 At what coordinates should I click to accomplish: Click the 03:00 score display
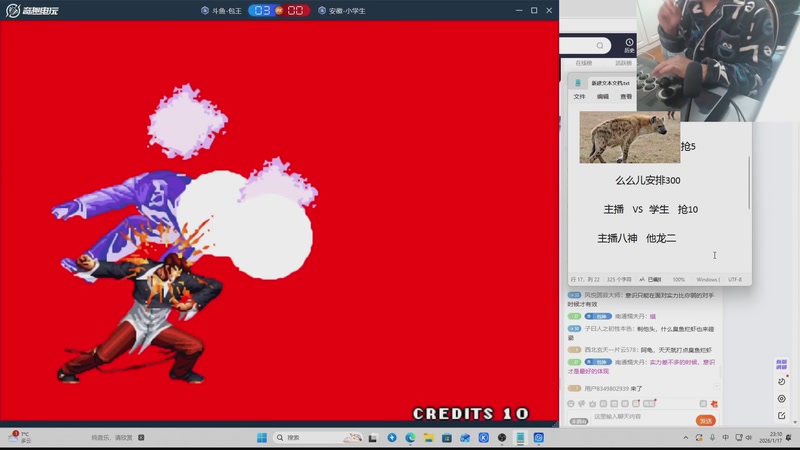point(279,10)
